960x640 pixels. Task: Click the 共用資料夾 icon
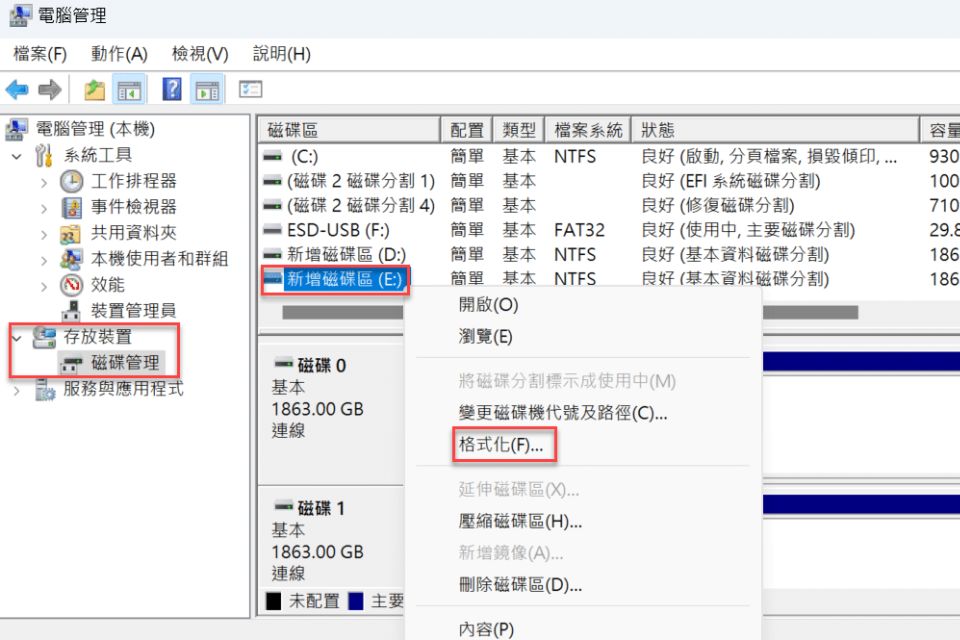click(71, 233)
